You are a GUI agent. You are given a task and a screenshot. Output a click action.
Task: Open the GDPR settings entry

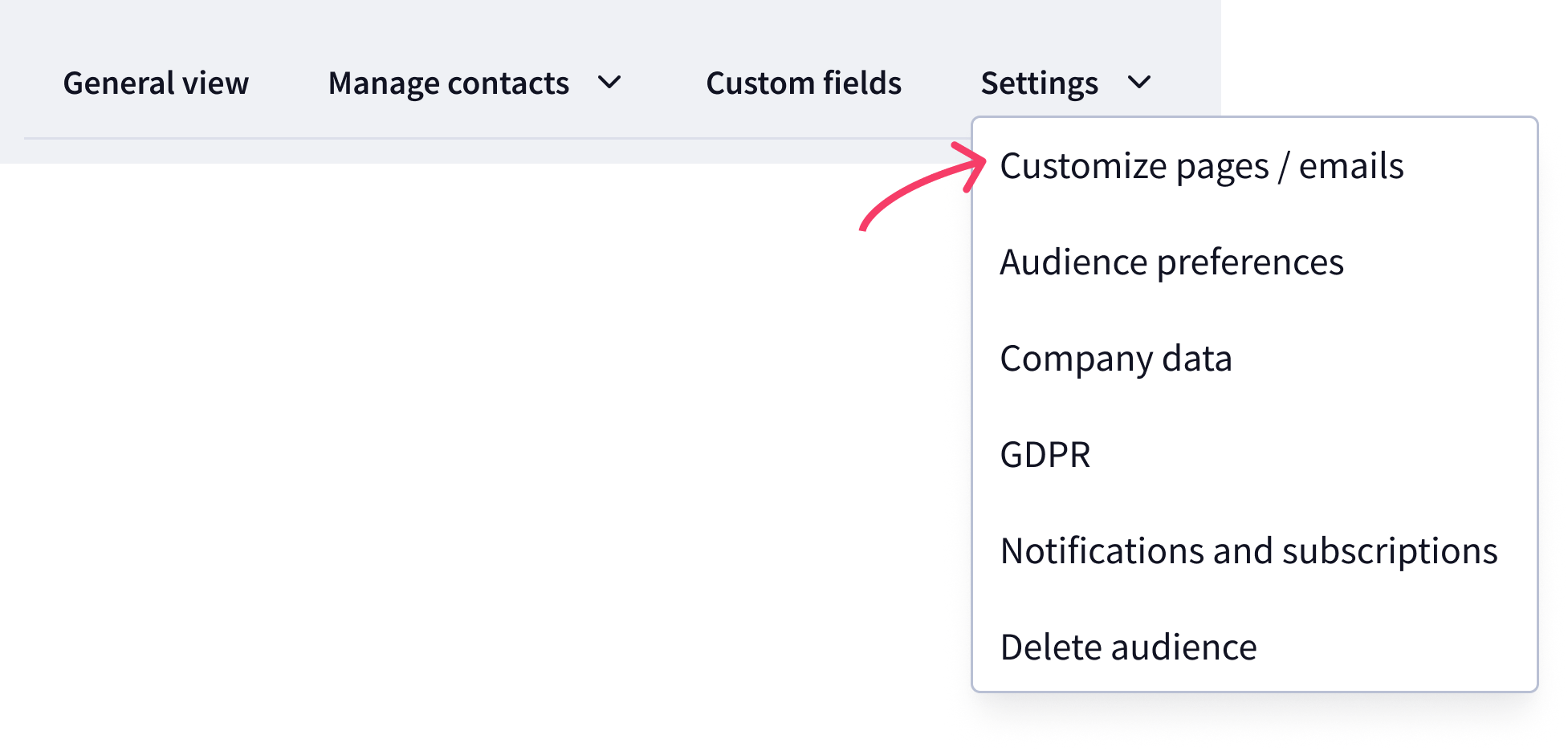(1045, 455)
